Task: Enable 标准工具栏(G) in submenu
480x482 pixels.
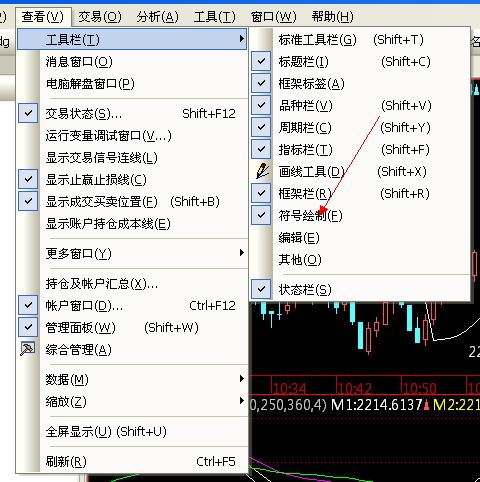Action: point(360,39)
